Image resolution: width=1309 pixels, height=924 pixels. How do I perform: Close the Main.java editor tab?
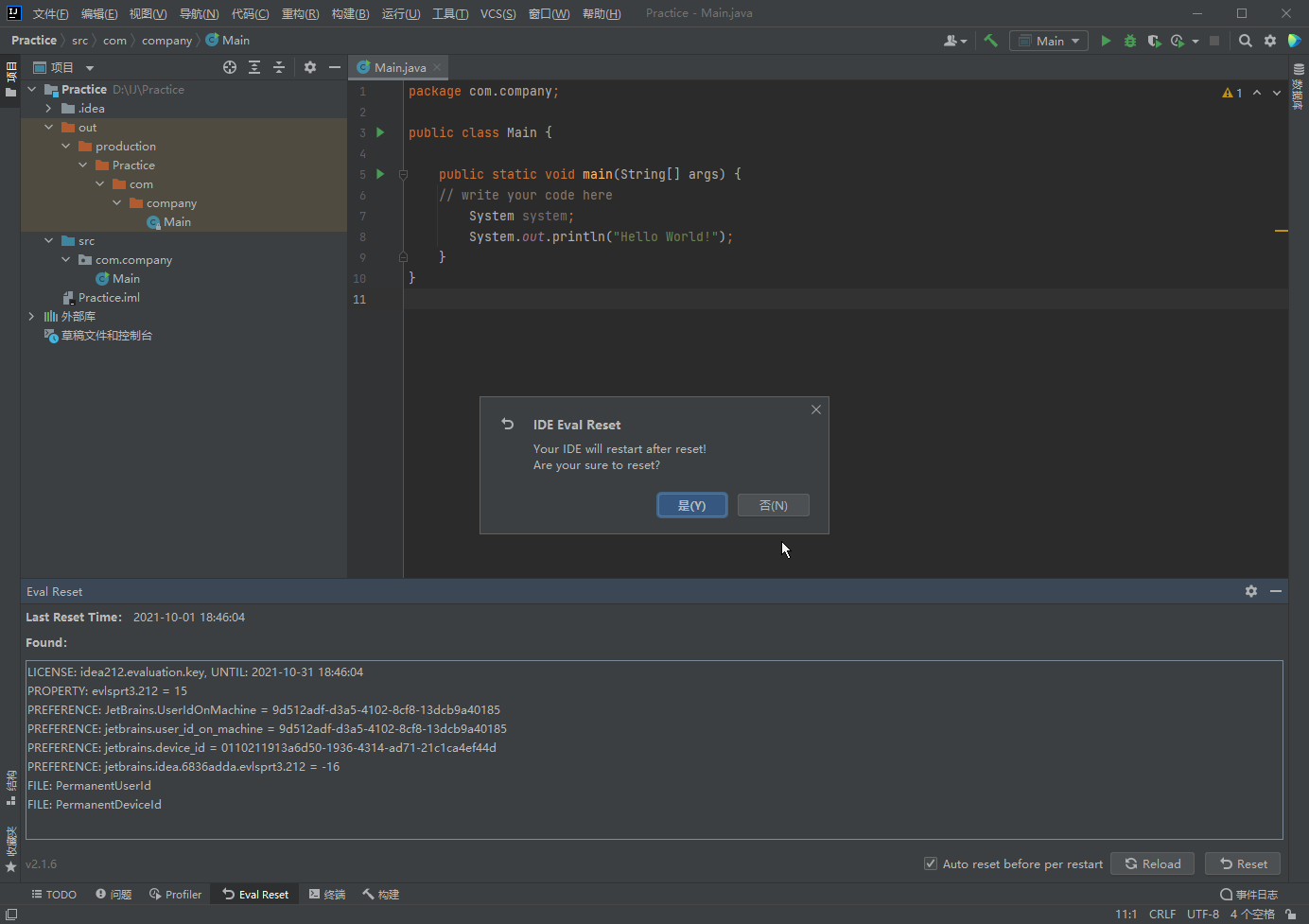[437, 67]
